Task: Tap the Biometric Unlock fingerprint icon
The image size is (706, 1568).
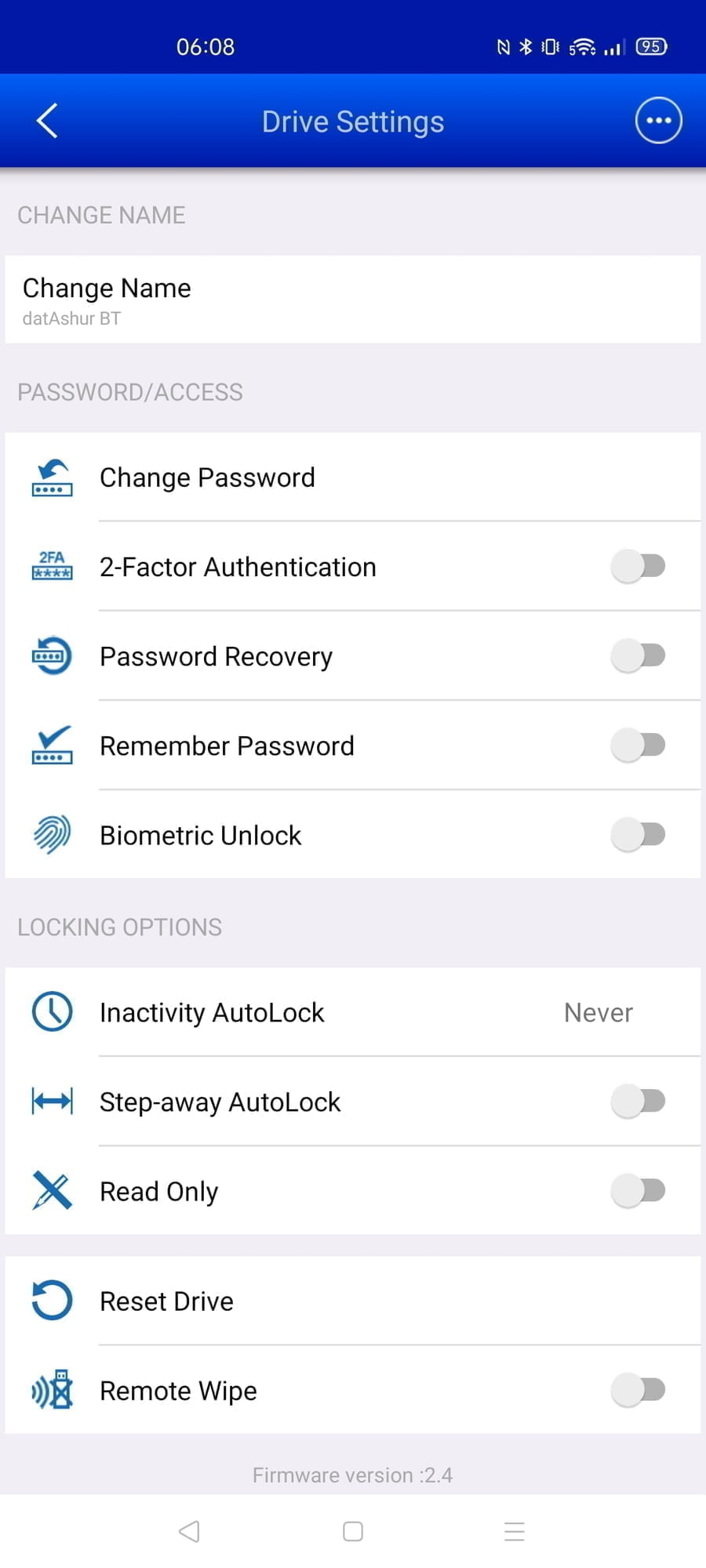Action: (52, 834)
